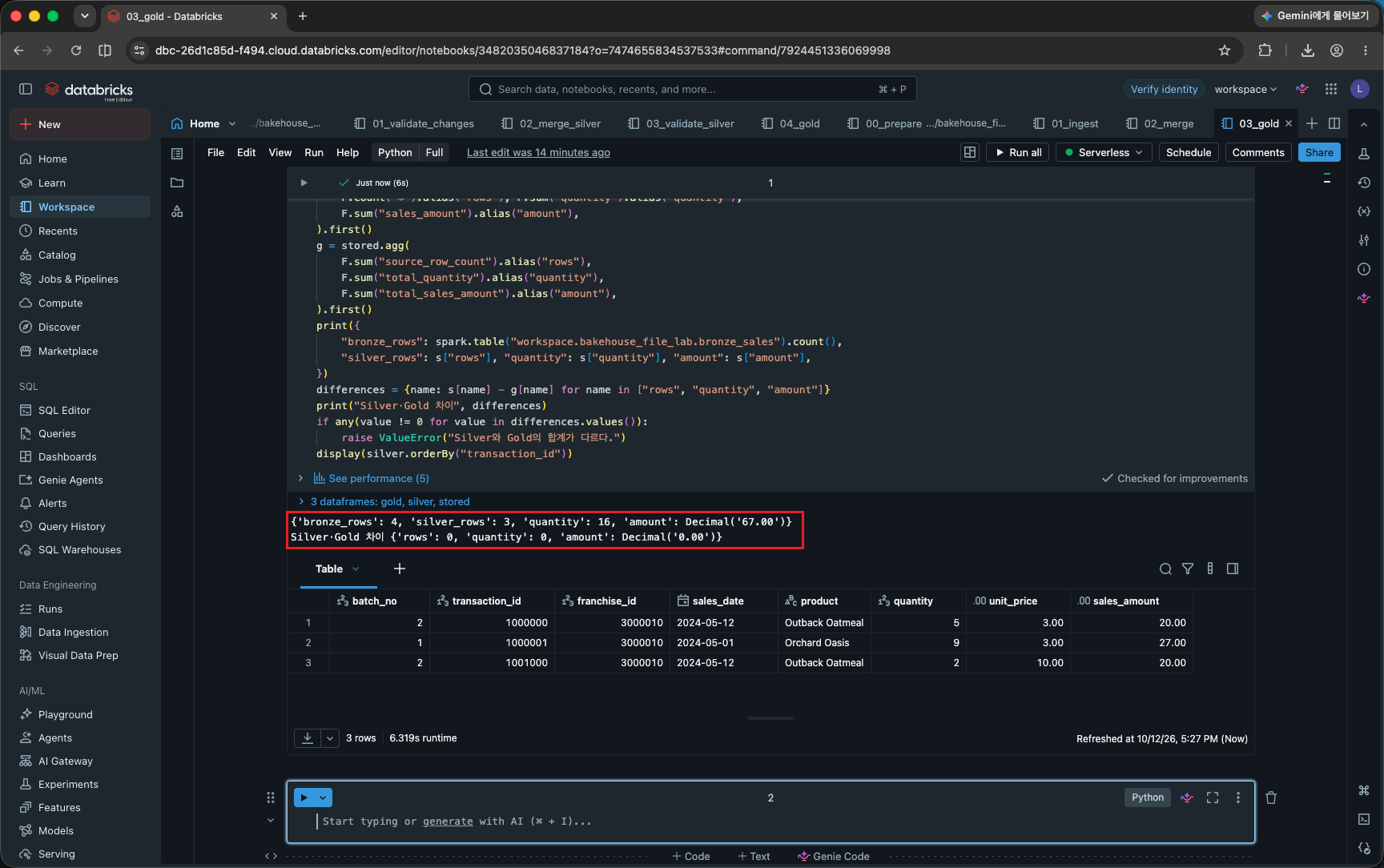Open Catalog in the left sidebar
Viewport: 1384px width, 868px height.
80,255
